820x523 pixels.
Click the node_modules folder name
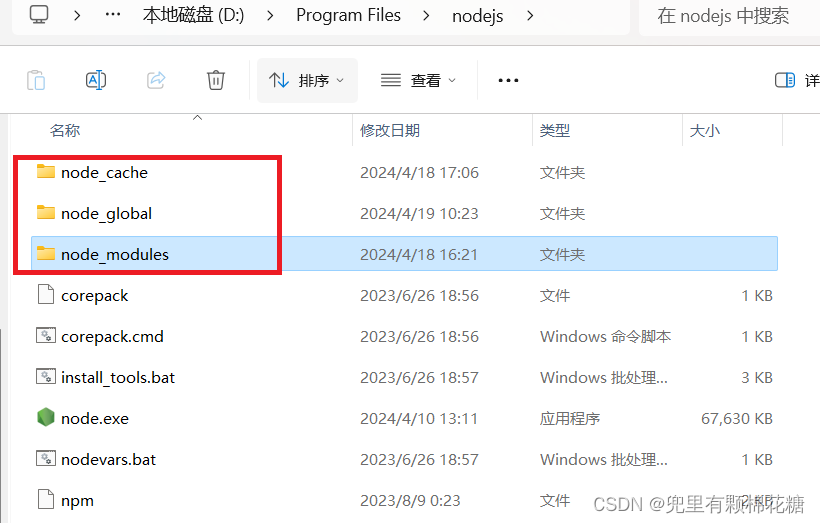tap(115, 255)
